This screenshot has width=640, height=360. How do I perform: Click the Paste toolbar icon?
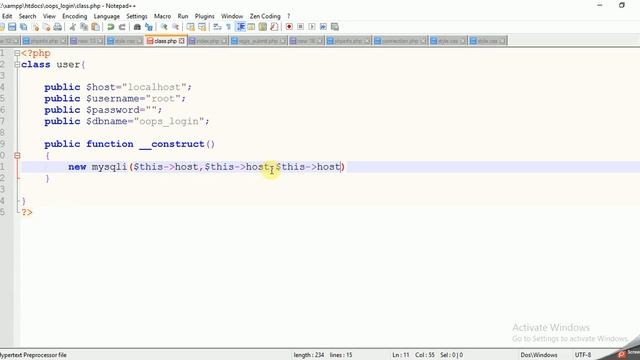(x=96, y=27)
